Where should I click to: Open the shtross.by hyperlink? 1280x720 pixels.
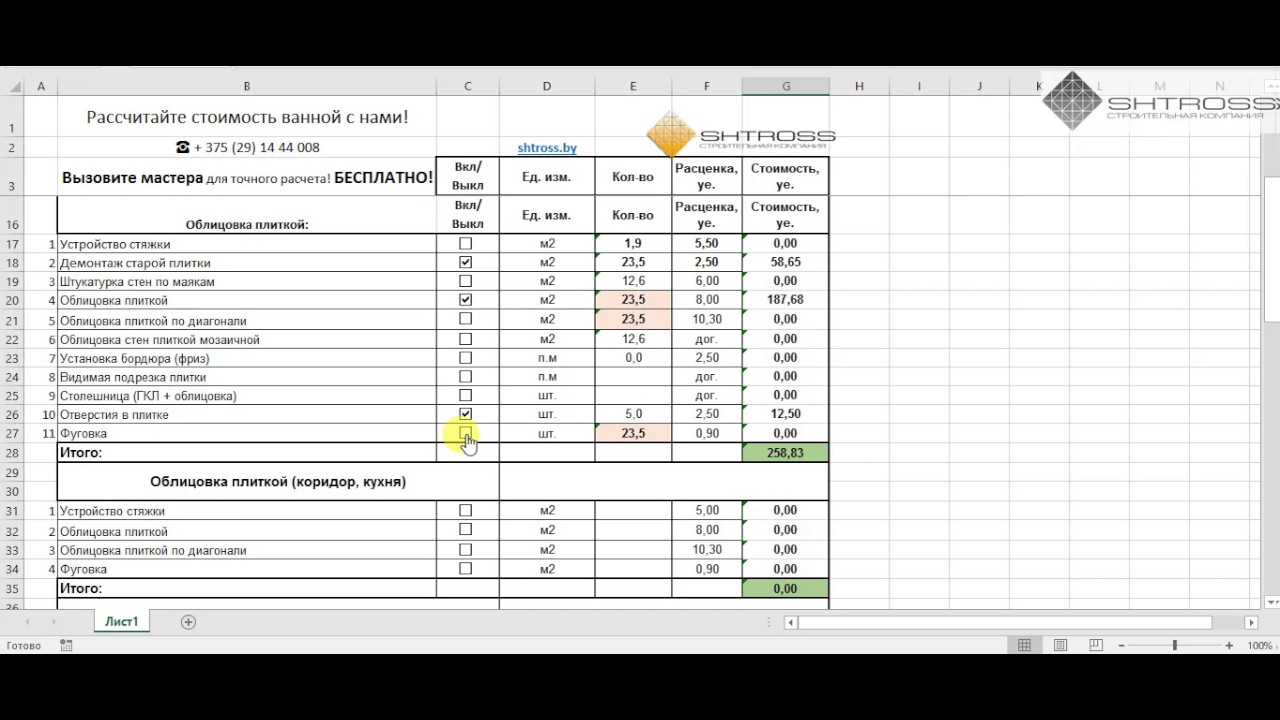point(547,148)
